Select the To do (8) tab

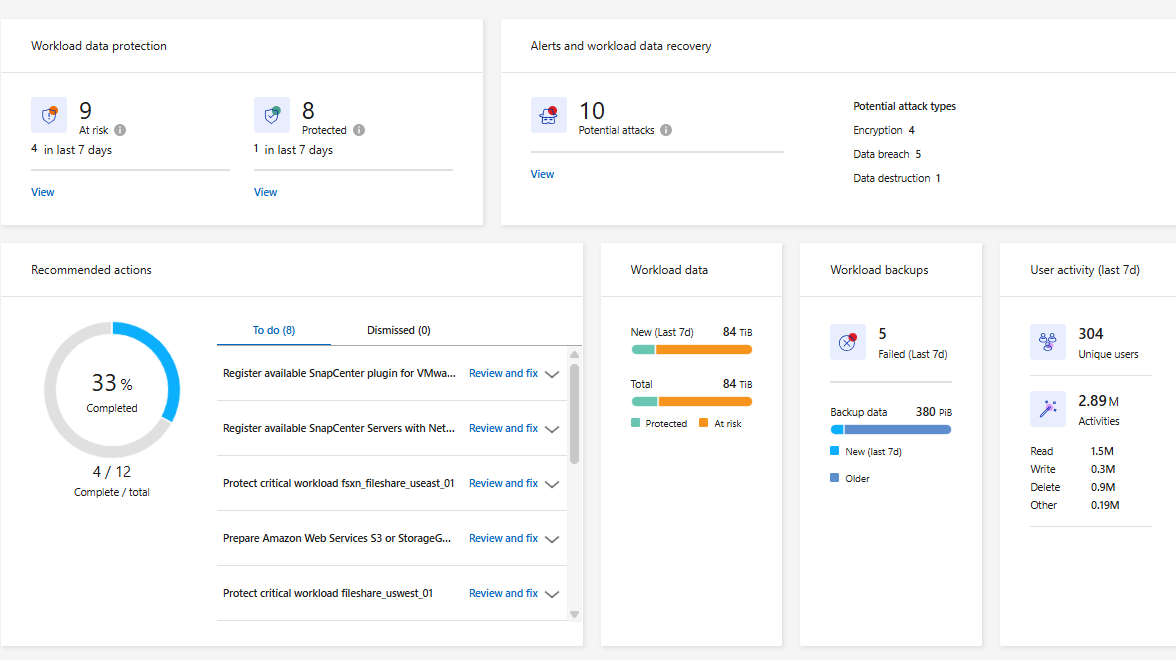(x=273, y=330)
